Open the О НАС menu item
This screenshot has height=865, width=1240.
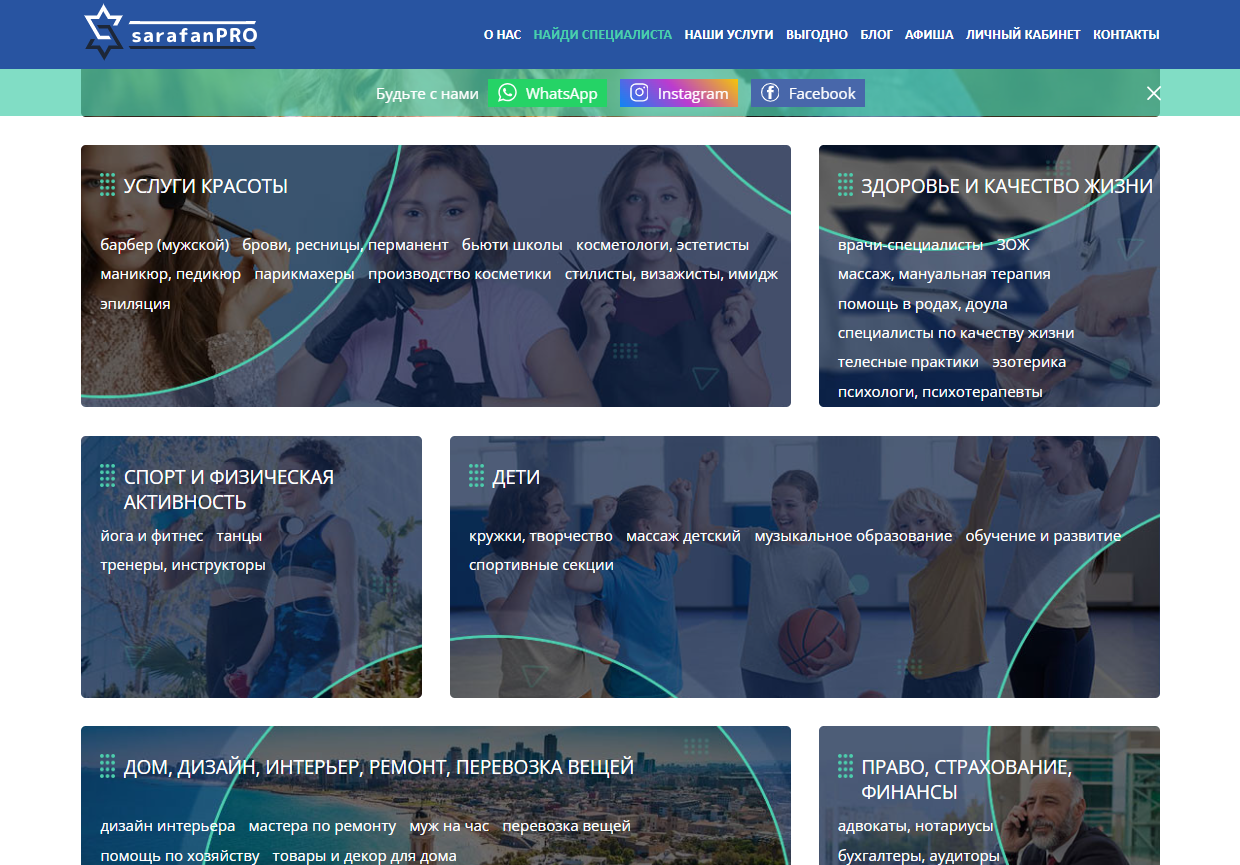pos(502,34)
